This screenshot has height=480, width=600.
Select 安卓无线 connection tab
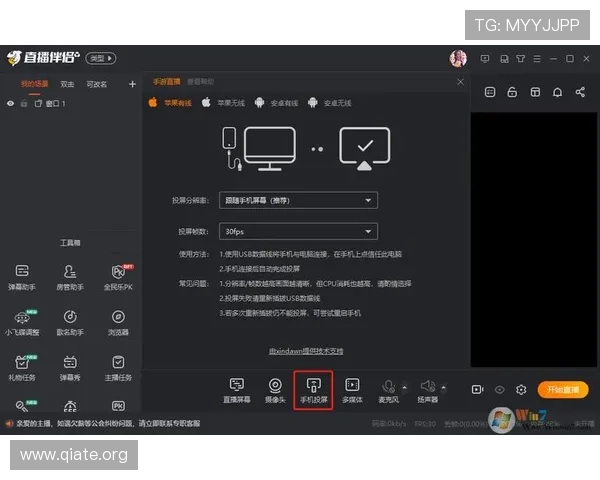(x=329, y=103)
